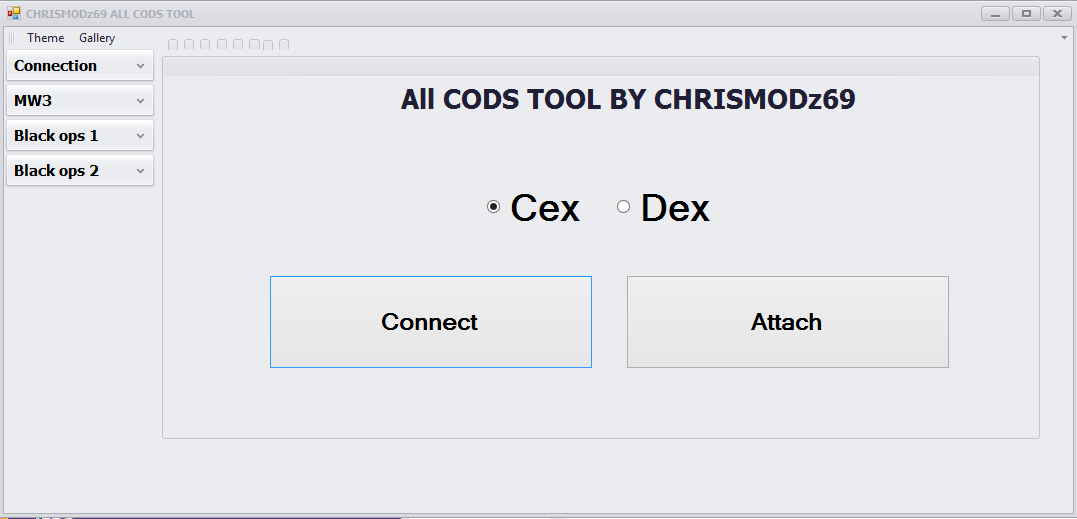The image size is (1077, 519).
Task: Select the last blank tab above the panel
Action: coord(284,45)
